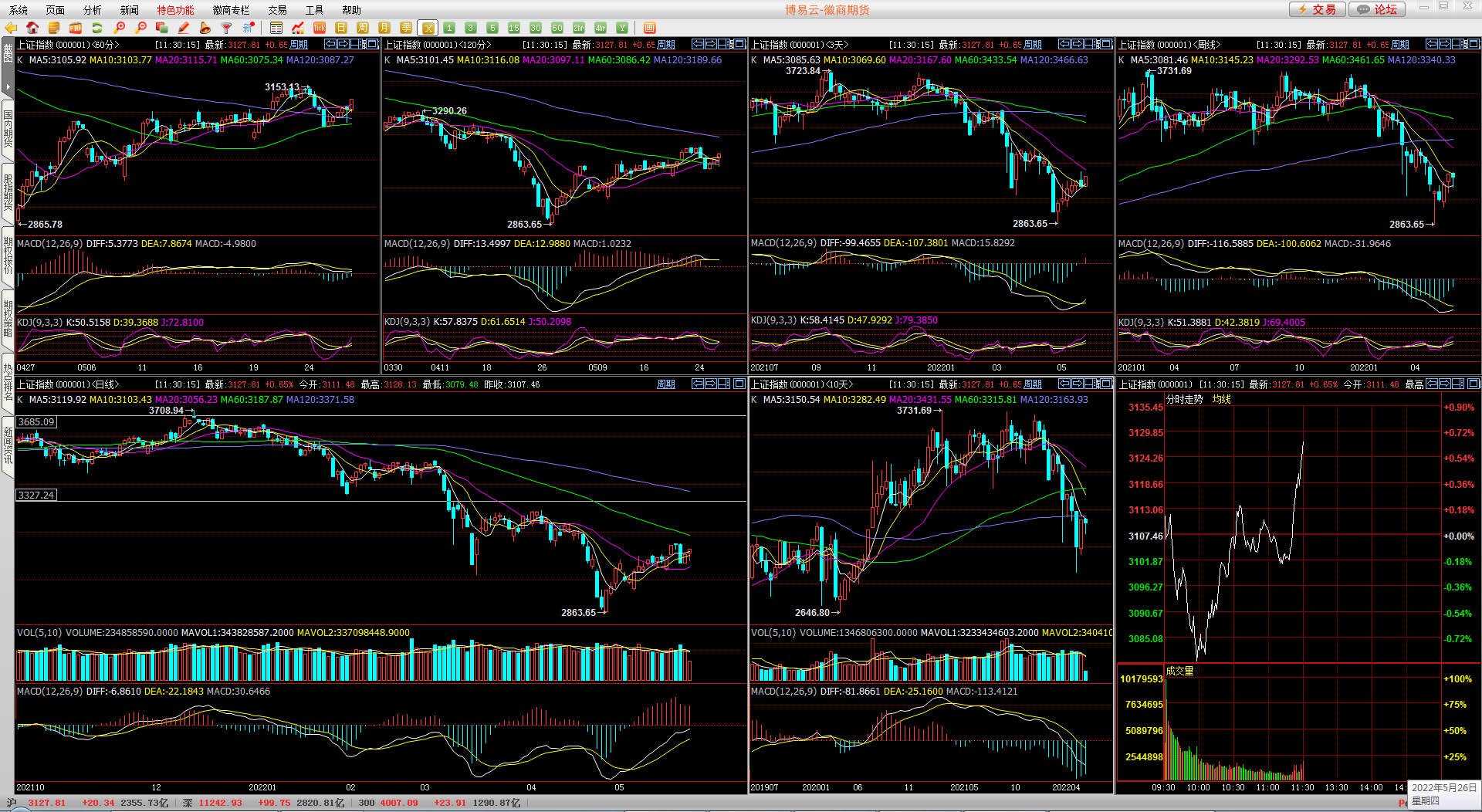Toggle the 30 minute period button
This screenshot has width=1482, height=812.
coord(536,28)
